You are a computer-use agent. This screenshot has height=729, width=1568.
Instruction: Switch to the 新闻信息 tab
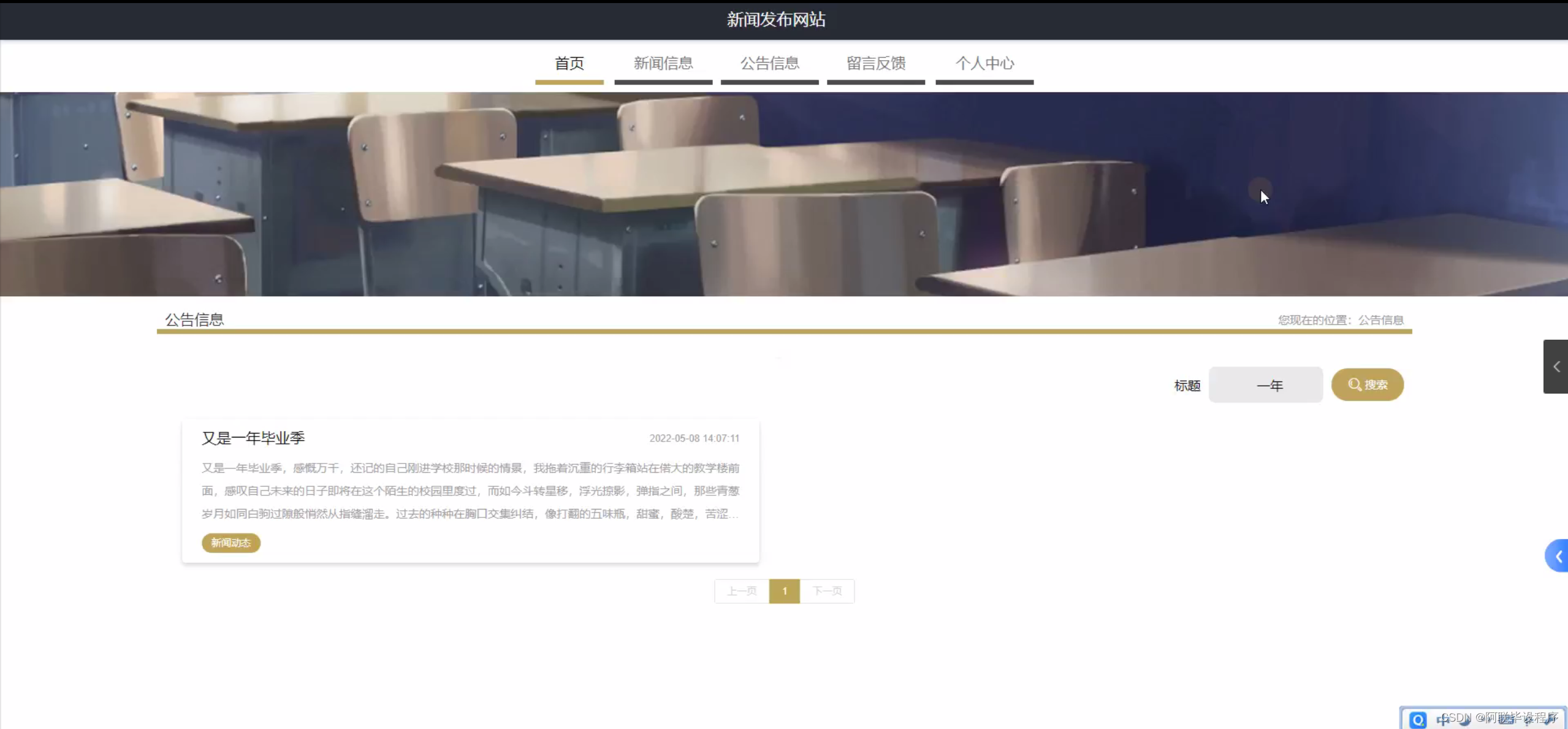point(663,64)
